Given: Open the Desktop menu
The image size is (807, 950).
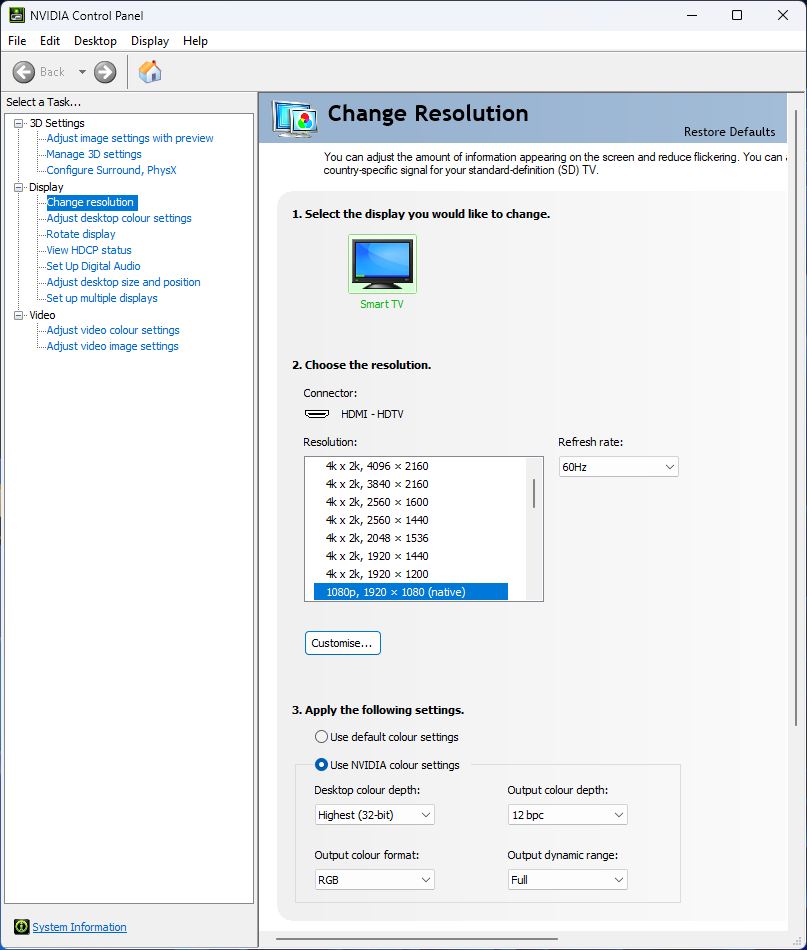Looking at the screenshot, I should coord(95,41).
